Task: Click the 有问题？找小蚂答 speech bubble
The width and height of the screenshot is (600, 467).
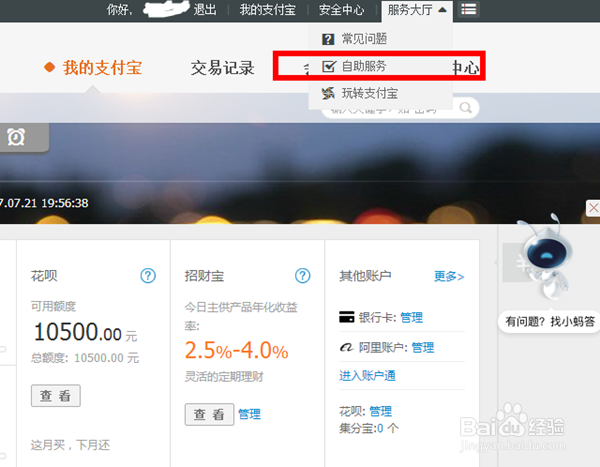Action: 550,321
